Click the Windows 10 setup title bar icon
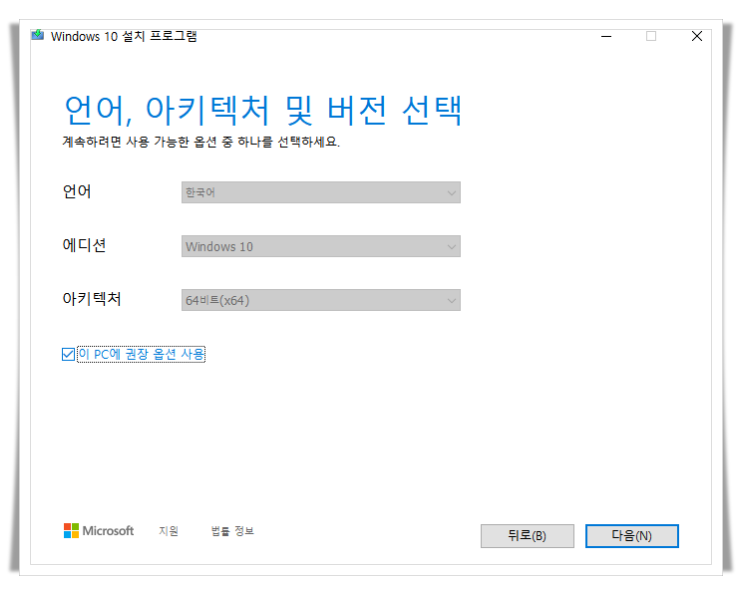Image resolution: width=742 pixels, height=595 pixels. [x=37, y=35]
